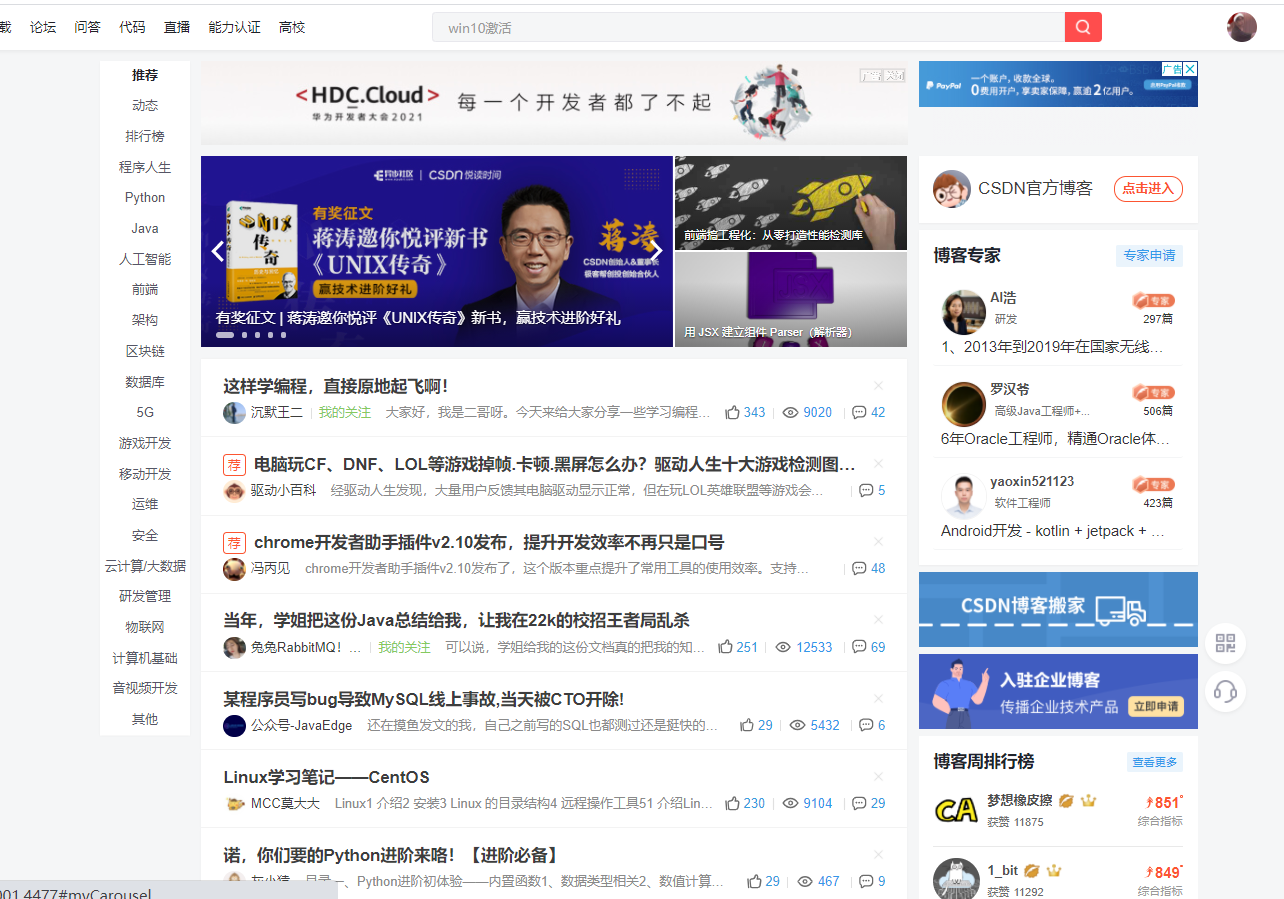Open 用 JSX 建立组件 Parser thumbnail
This screenshot has height=899, width=1284.
790,299
